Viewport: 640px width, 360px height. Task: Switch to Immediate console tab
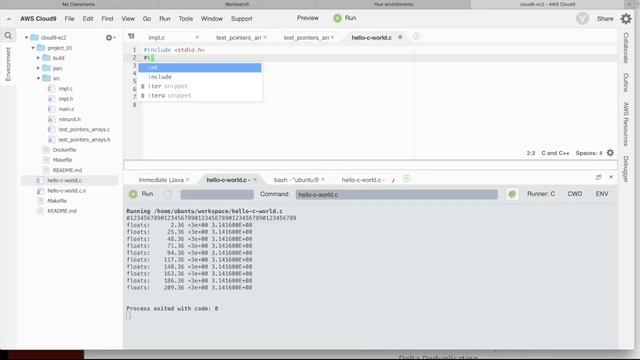point(161,180)
